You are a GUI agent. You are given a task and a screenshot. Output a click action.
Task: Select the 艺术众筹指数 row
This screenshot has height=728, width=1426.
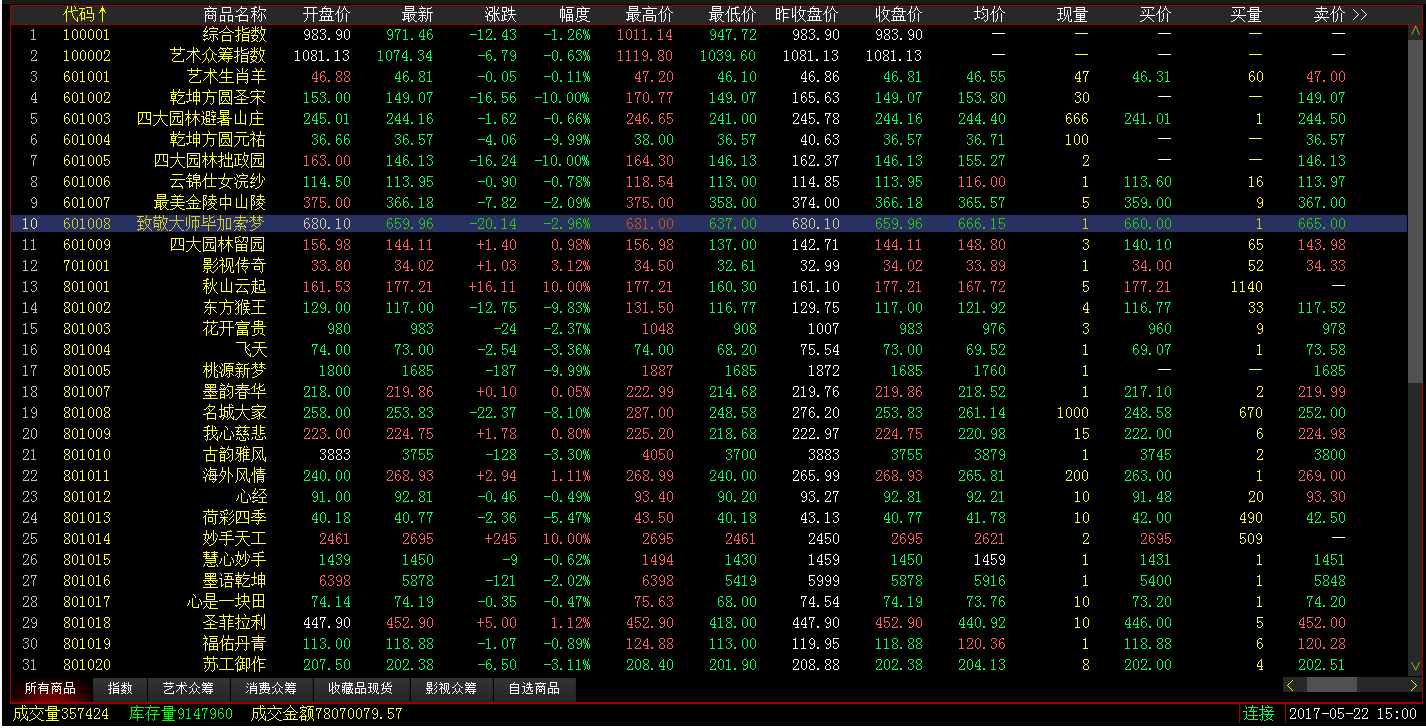pyautogui.click(x=709, y=56)
